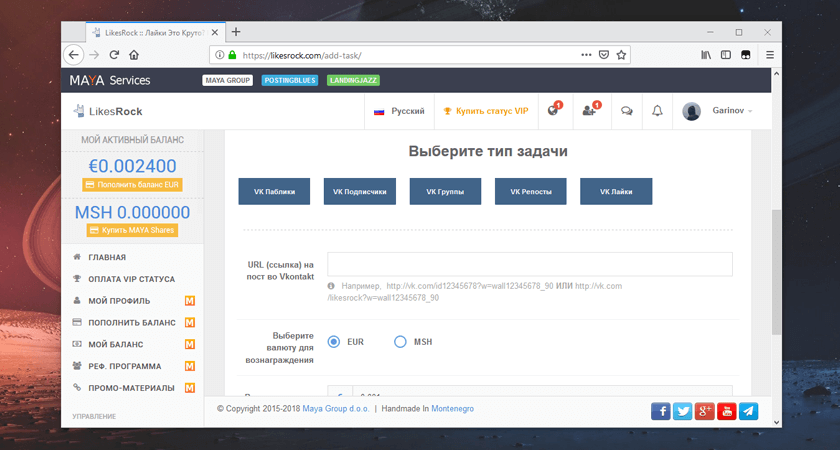
Task: Click the green padlock security icon
Action: (232, 55)
